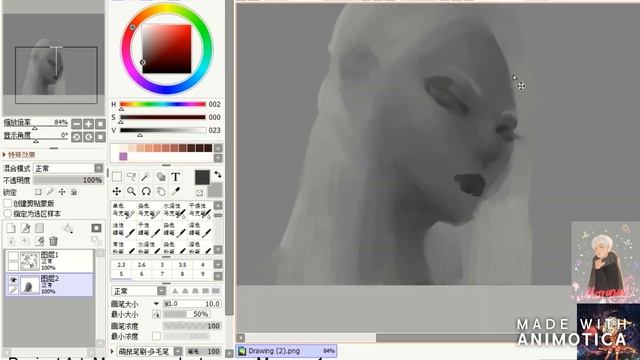Screen dimensions: 640x360
Task: Toggle transparent color below foreground swatch
Action: pyautogui.click(x=199, y=192)
